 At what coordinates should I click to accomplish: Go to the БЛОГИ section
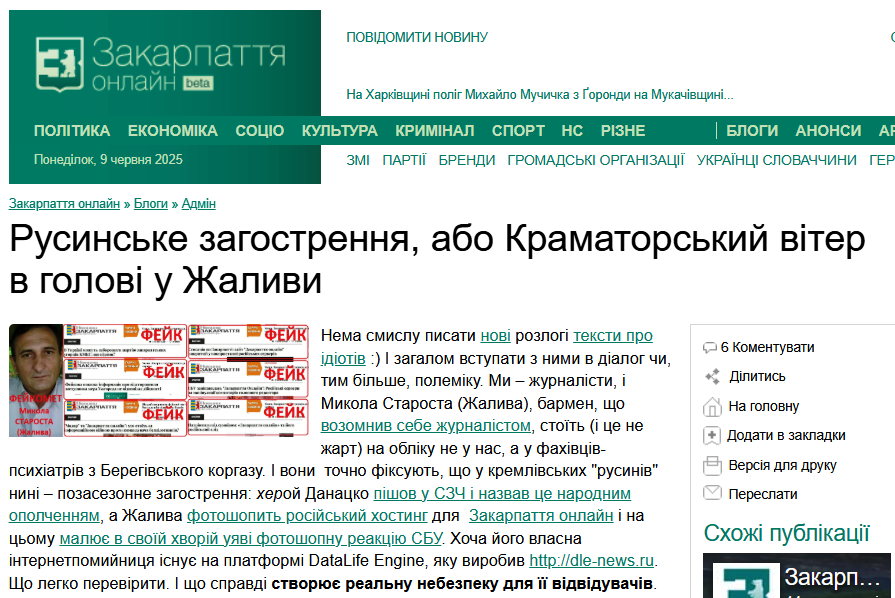pyautogui.click(x=752, y=131)
